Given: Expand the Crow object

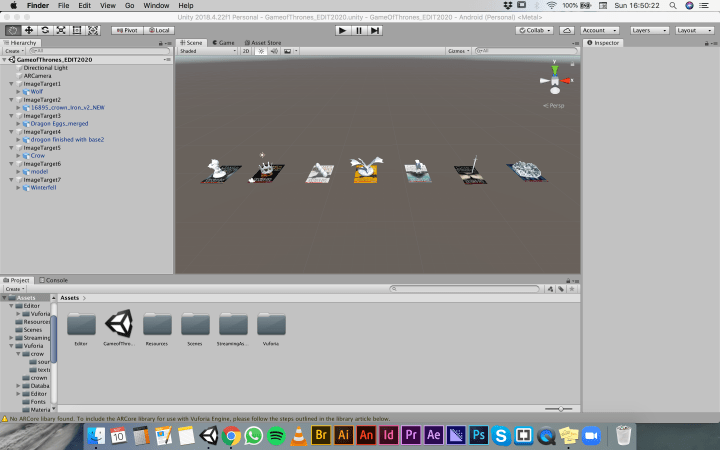Looking at the screenshot, I should point(18,156).
